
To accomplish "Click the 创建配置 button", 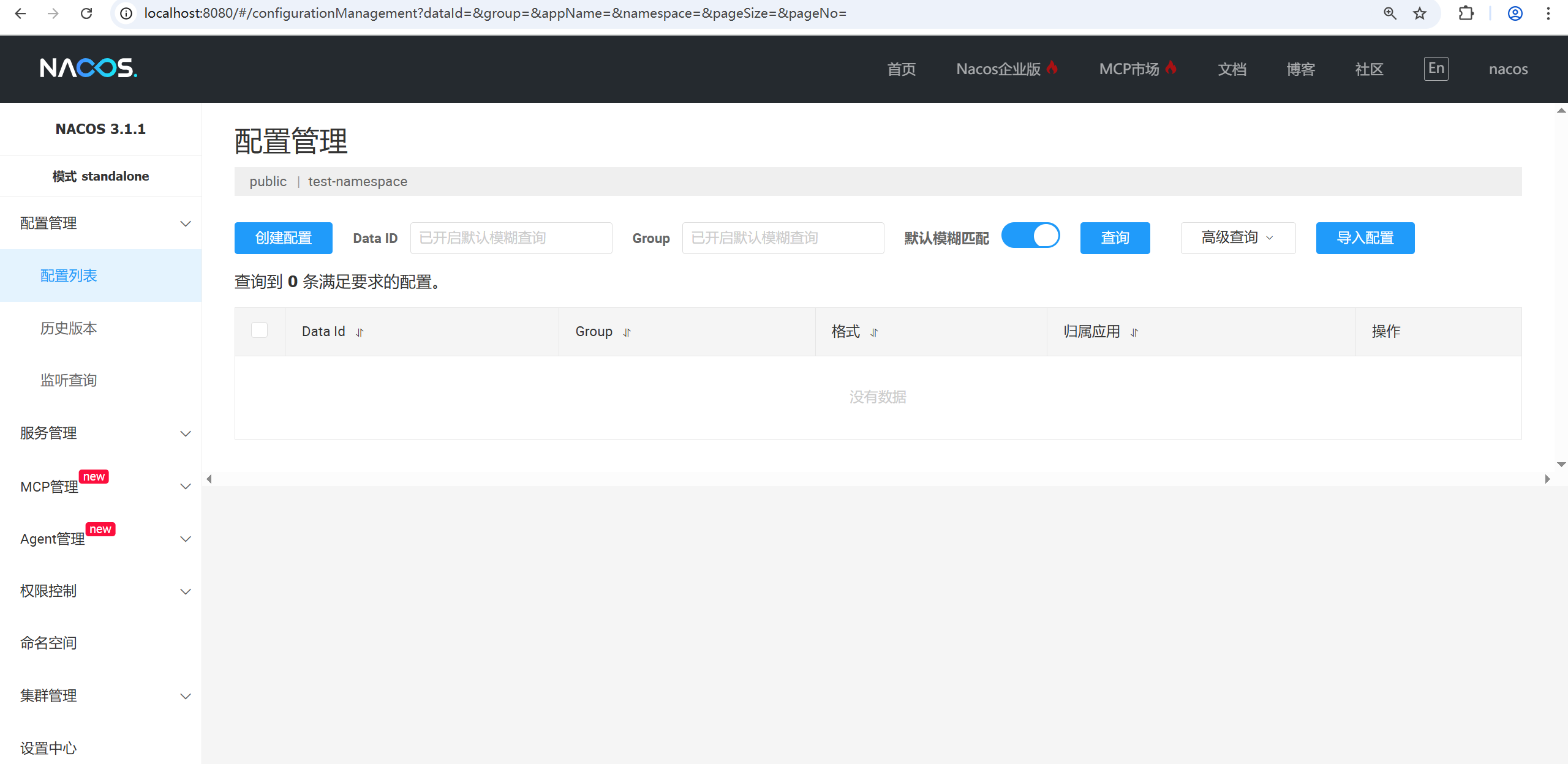I will click(284, 238).
